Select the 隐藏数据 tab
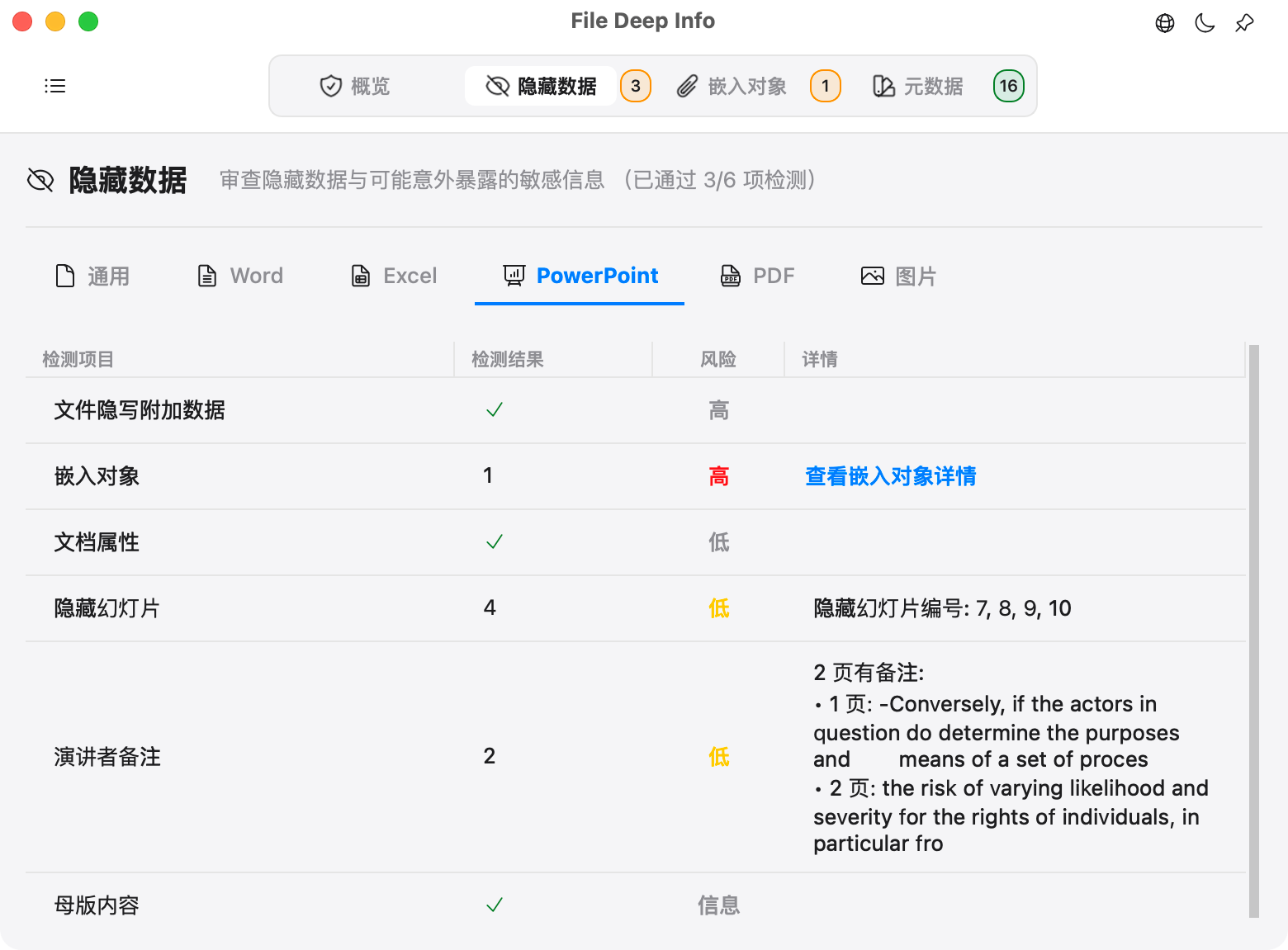 (541, 86)
